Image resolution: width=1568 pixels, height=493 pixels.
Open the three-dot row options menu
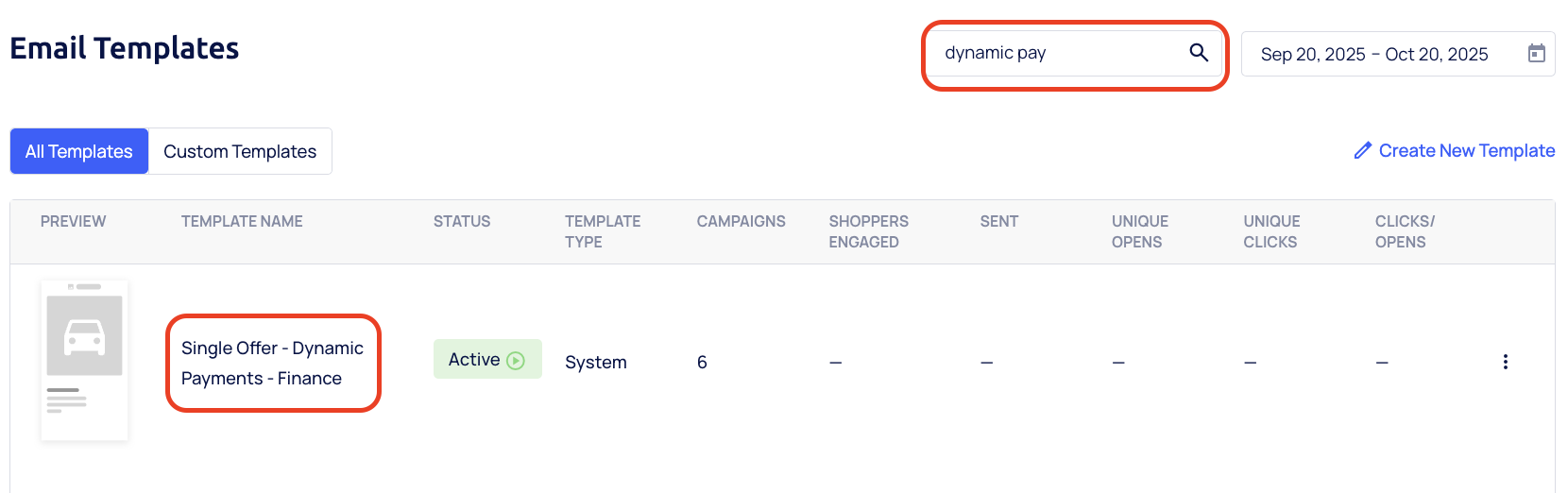pos(1505,362)
